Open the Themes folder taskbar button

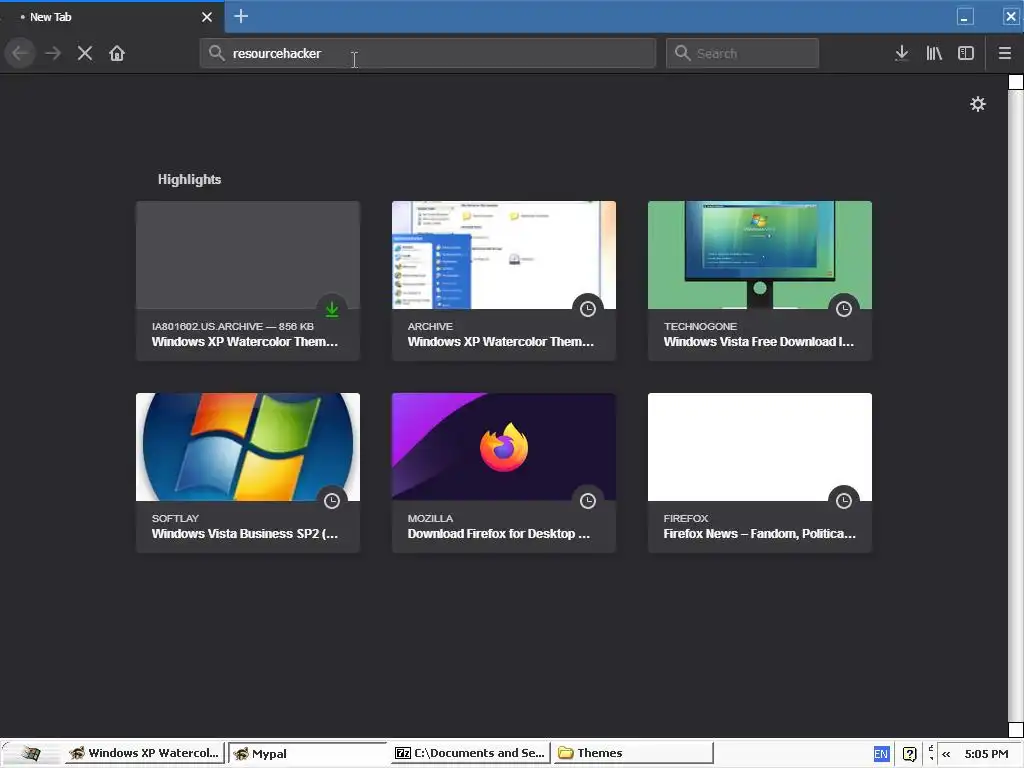(633, 753)
